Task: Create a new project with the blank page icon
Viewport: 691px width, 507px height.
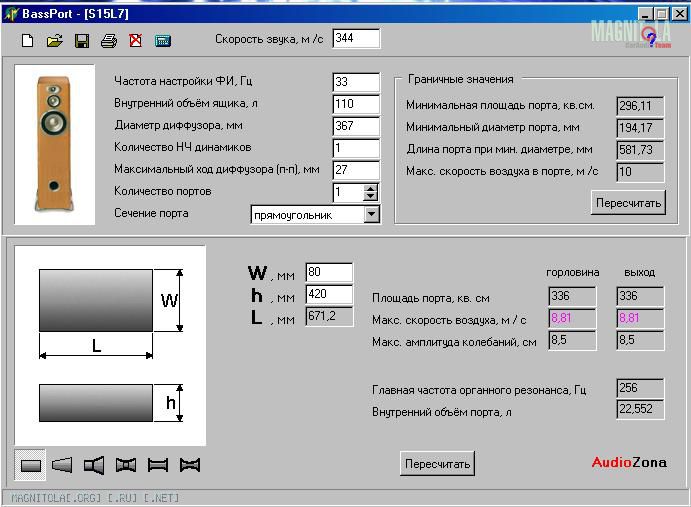Action: click(x=27, y=41)
